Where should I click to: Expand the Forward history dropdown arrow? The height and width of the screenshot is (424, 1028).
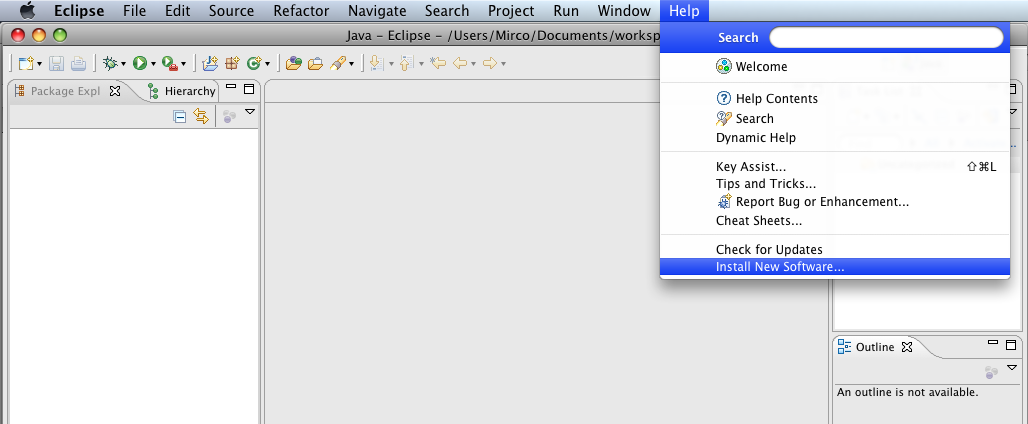coord(504,64)
